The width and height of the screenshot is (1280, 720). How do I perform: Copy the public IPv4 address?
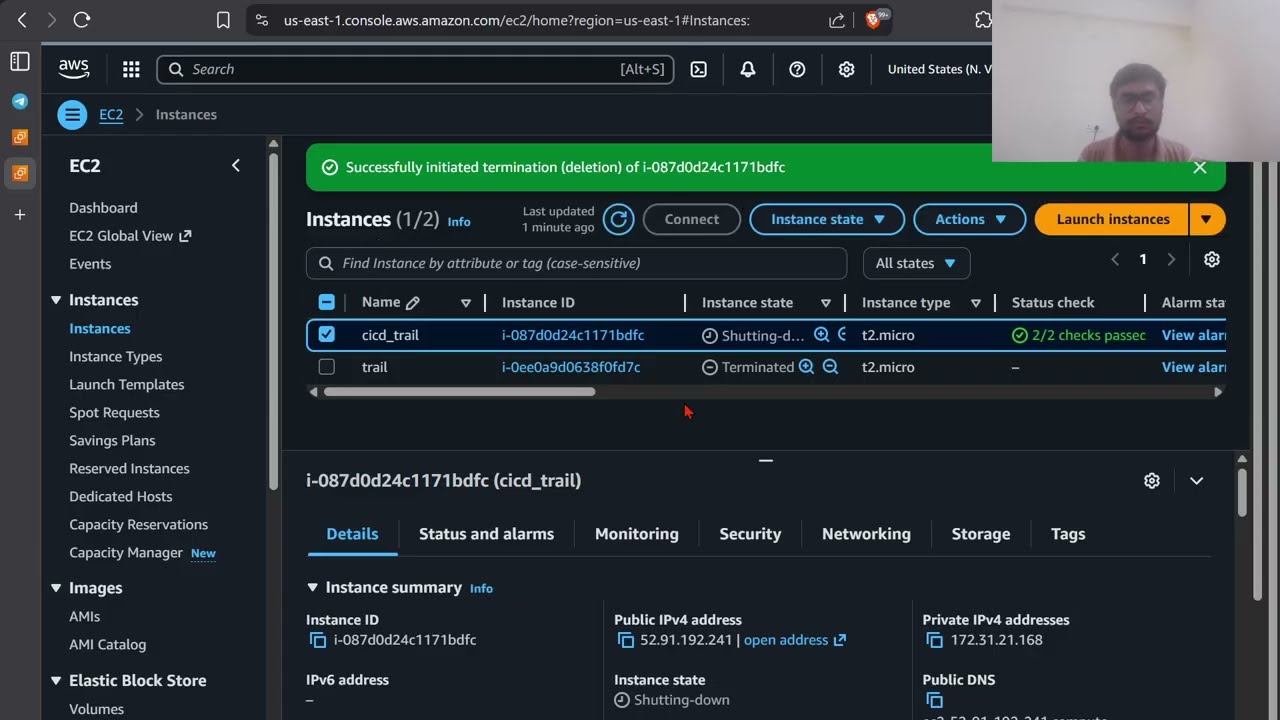click(x=626, y=640)
